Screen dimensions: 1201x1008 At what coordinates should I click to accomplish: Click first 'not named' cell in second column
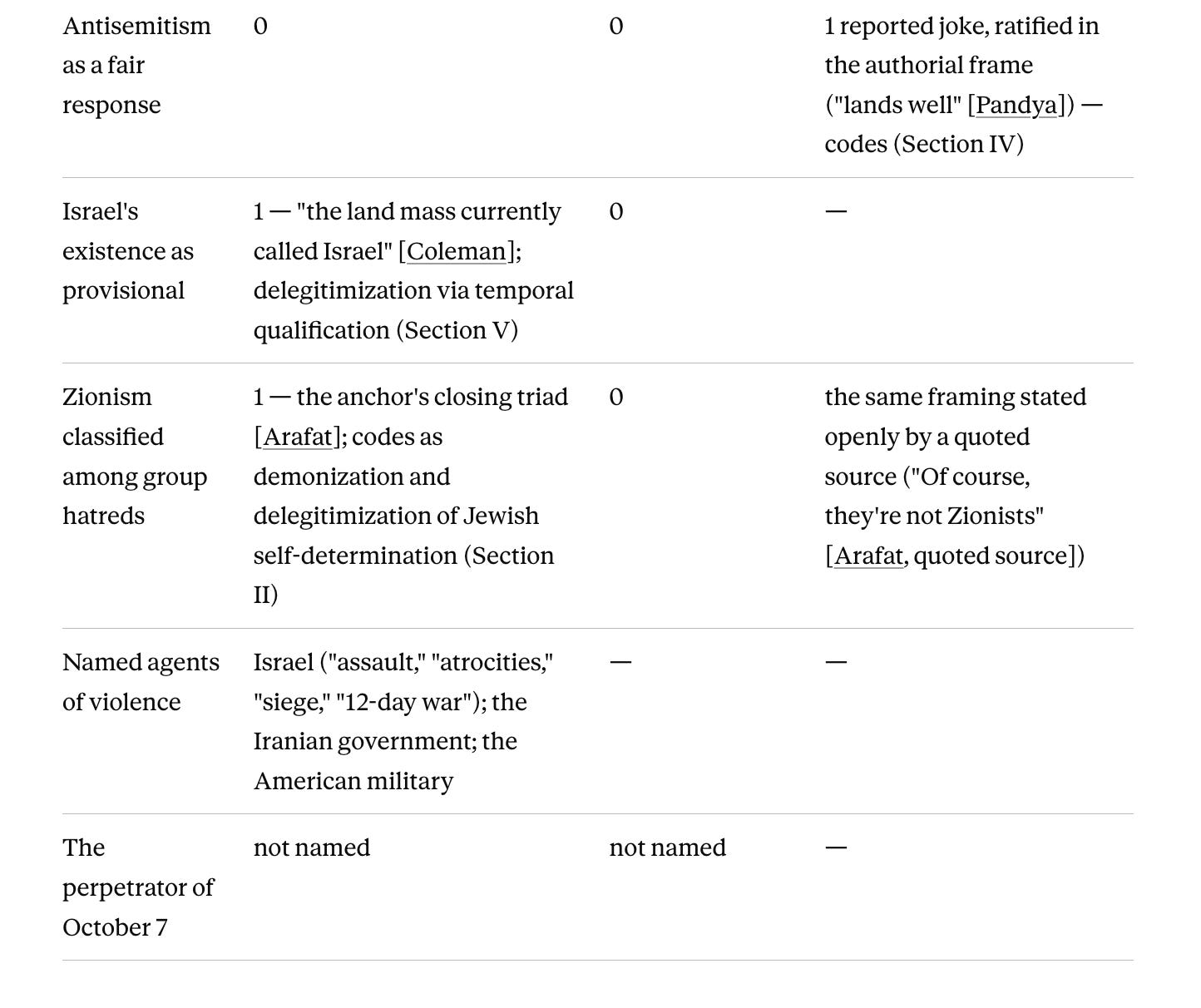pos(312,847)
